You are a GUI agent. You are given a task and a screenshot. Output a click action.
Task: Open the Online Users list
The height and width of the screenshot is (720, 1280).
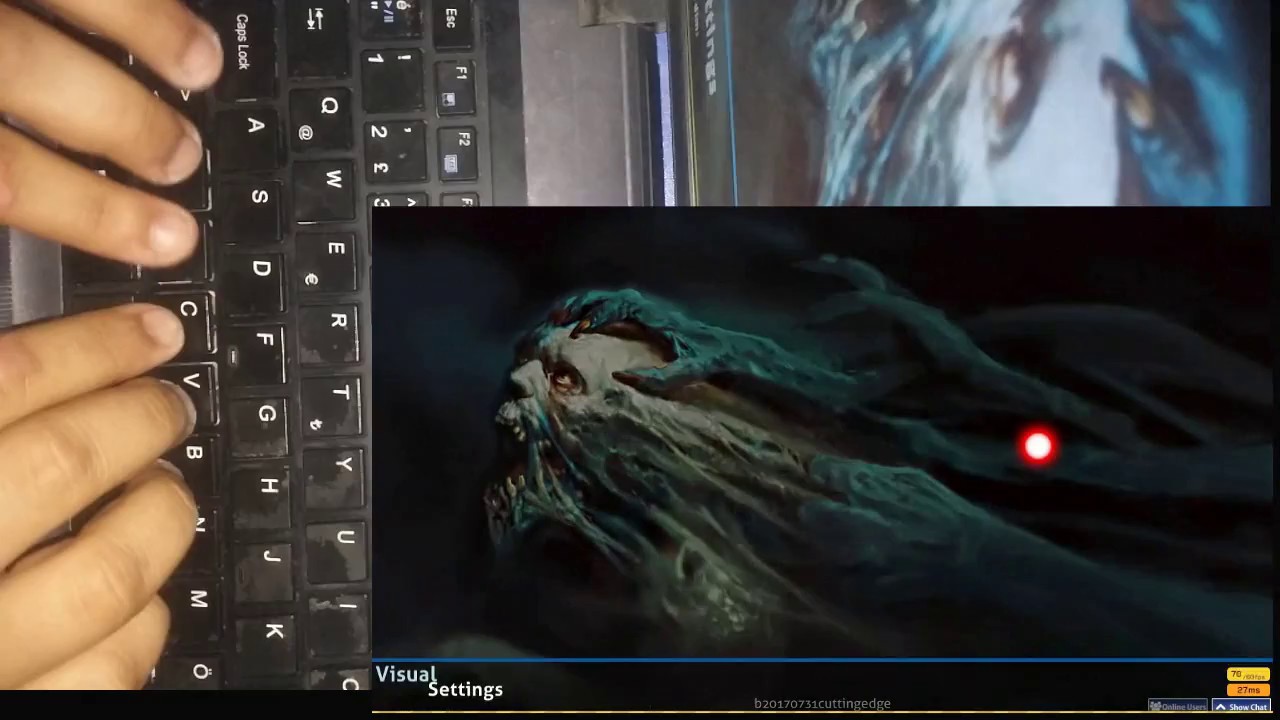coord(1178,707)
